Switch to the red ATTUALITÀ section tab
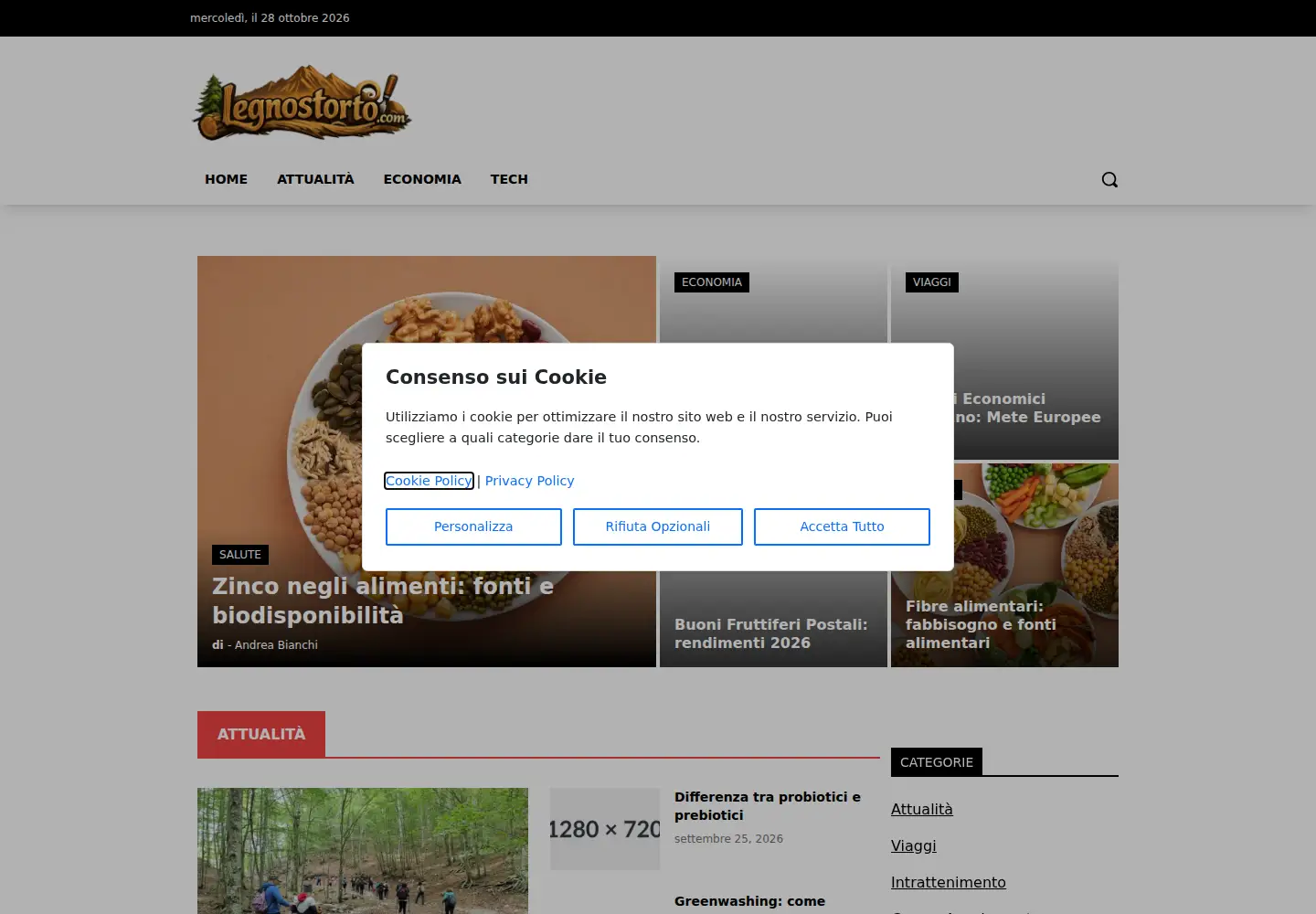Image resolution: width=1316 pixels, height=914 pixels. pyautogui.click(x=261, y=734)
